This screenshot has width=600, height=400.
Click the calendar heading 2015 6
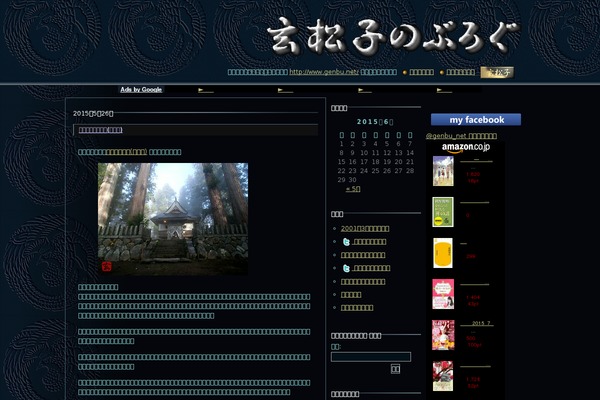375,122
